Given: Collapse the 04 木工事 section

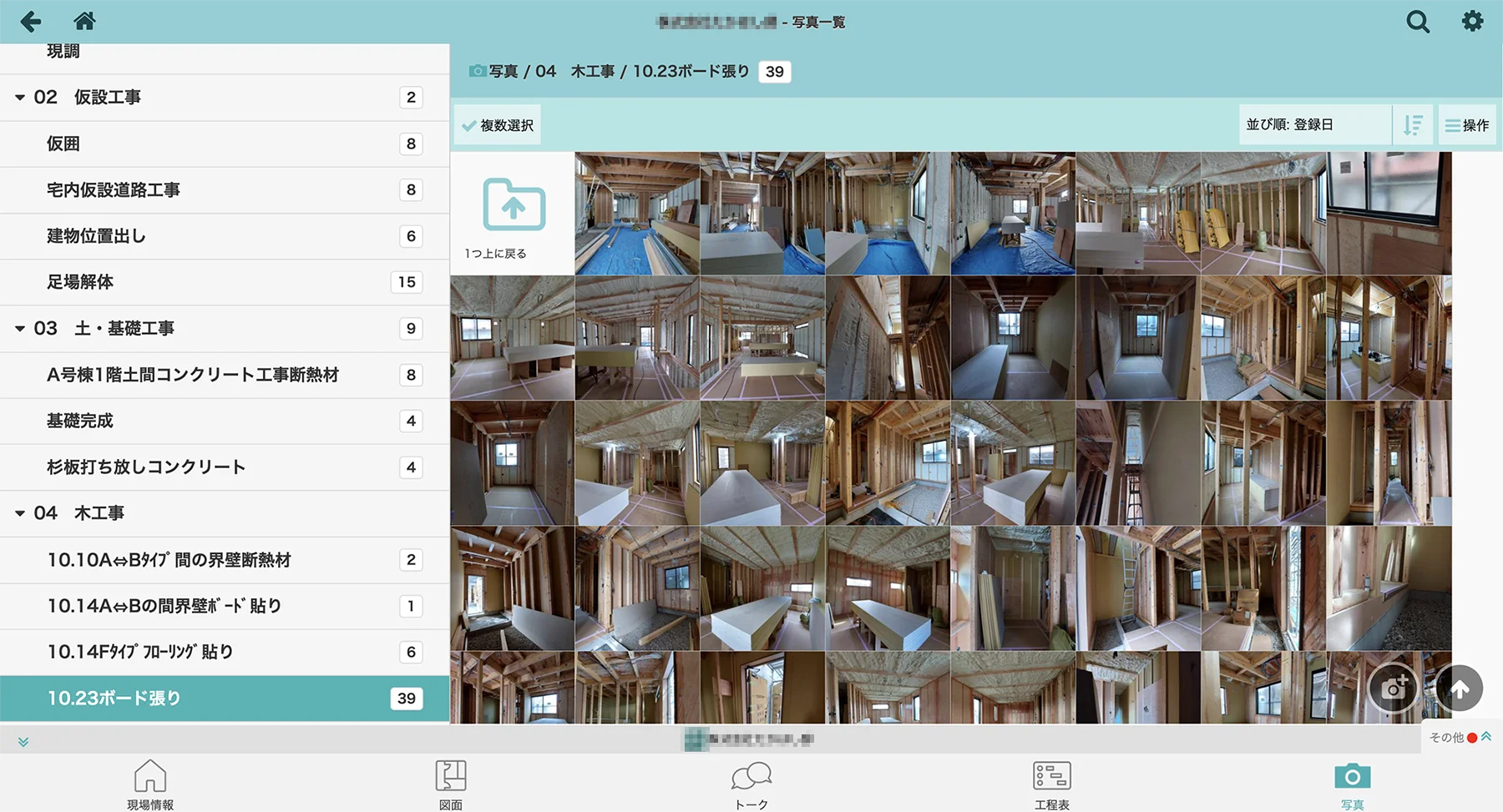Looking at the screenshot, I should pos(20,513).
